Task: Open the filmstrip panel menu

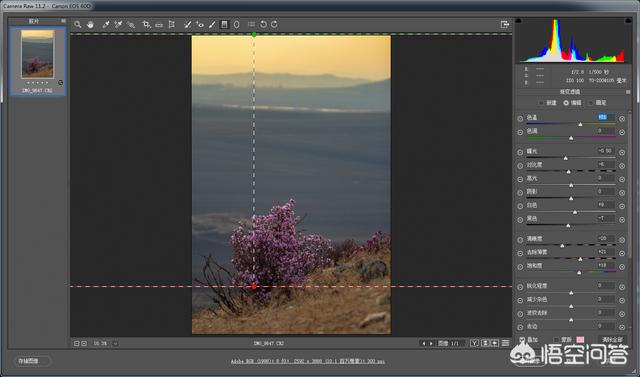Action: pos(63,20)
